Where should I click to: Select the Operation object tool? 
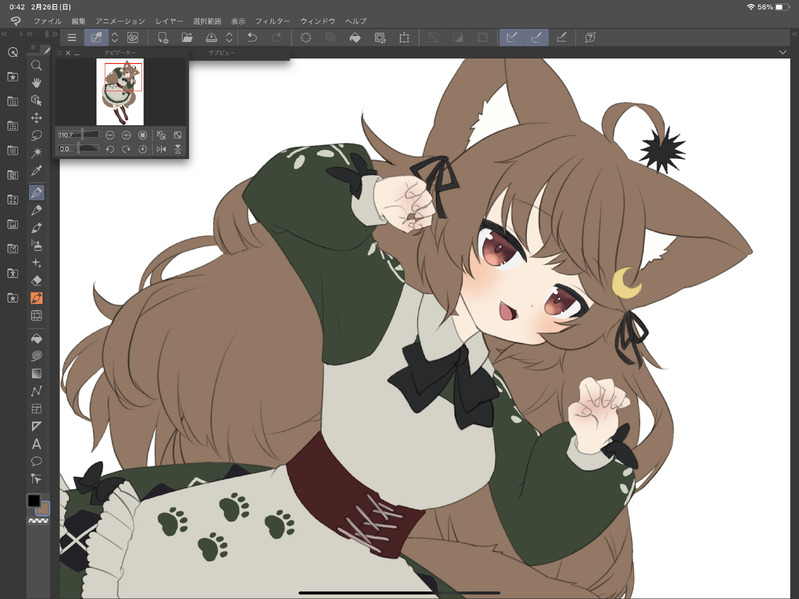(x=36, y=100)
